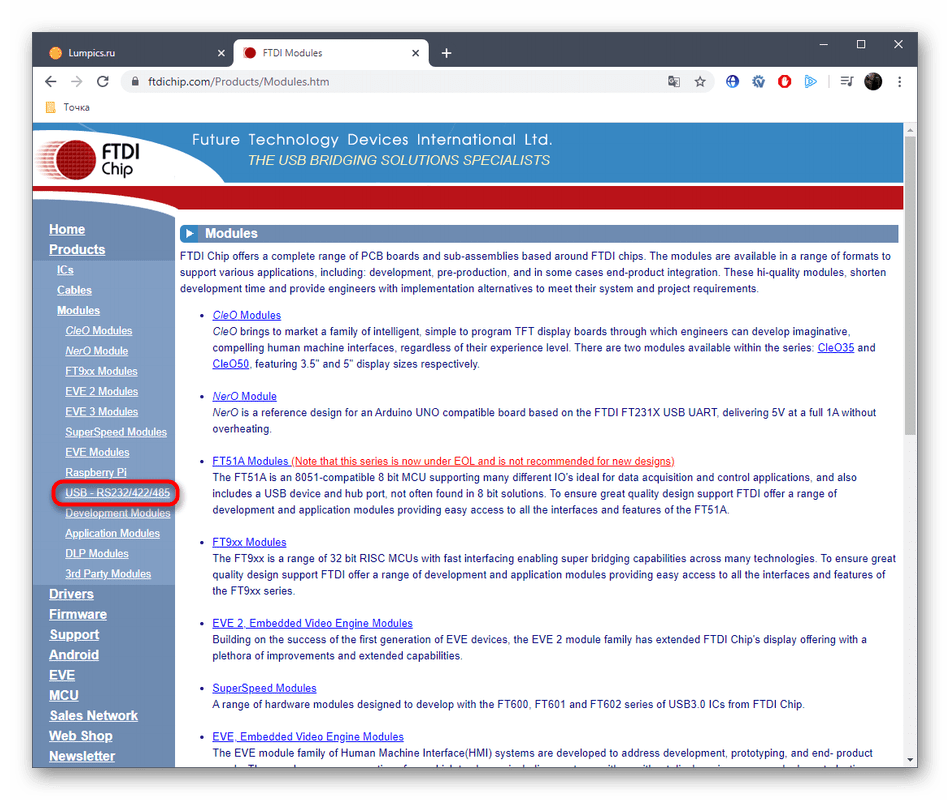Click the browser back arrow
Screen dimensions: 950x800
pos(51,82)
